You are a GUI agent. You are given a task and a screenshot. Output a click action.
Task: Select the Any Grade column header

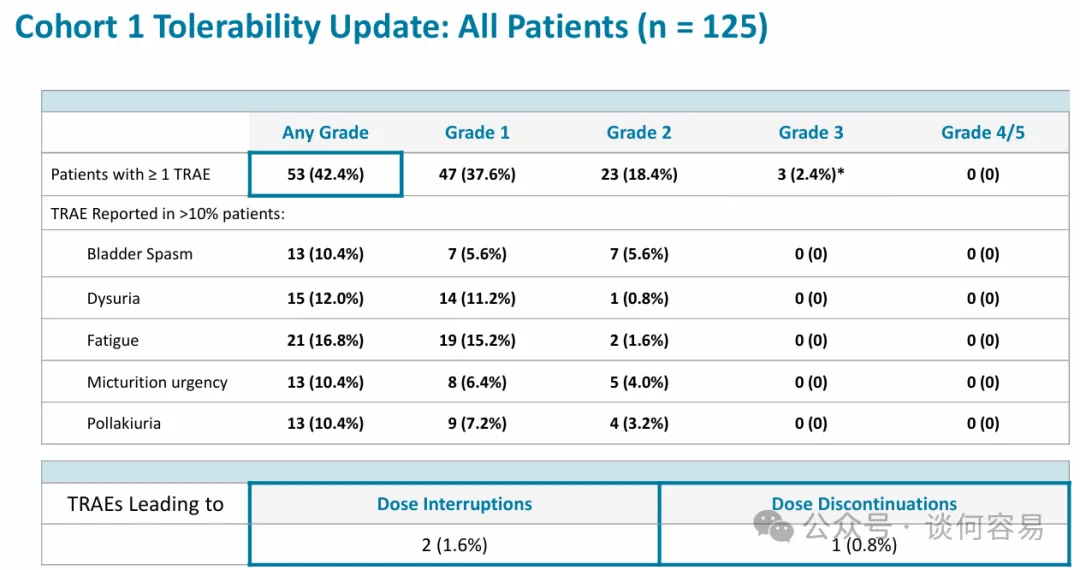(x=325, y=133)
